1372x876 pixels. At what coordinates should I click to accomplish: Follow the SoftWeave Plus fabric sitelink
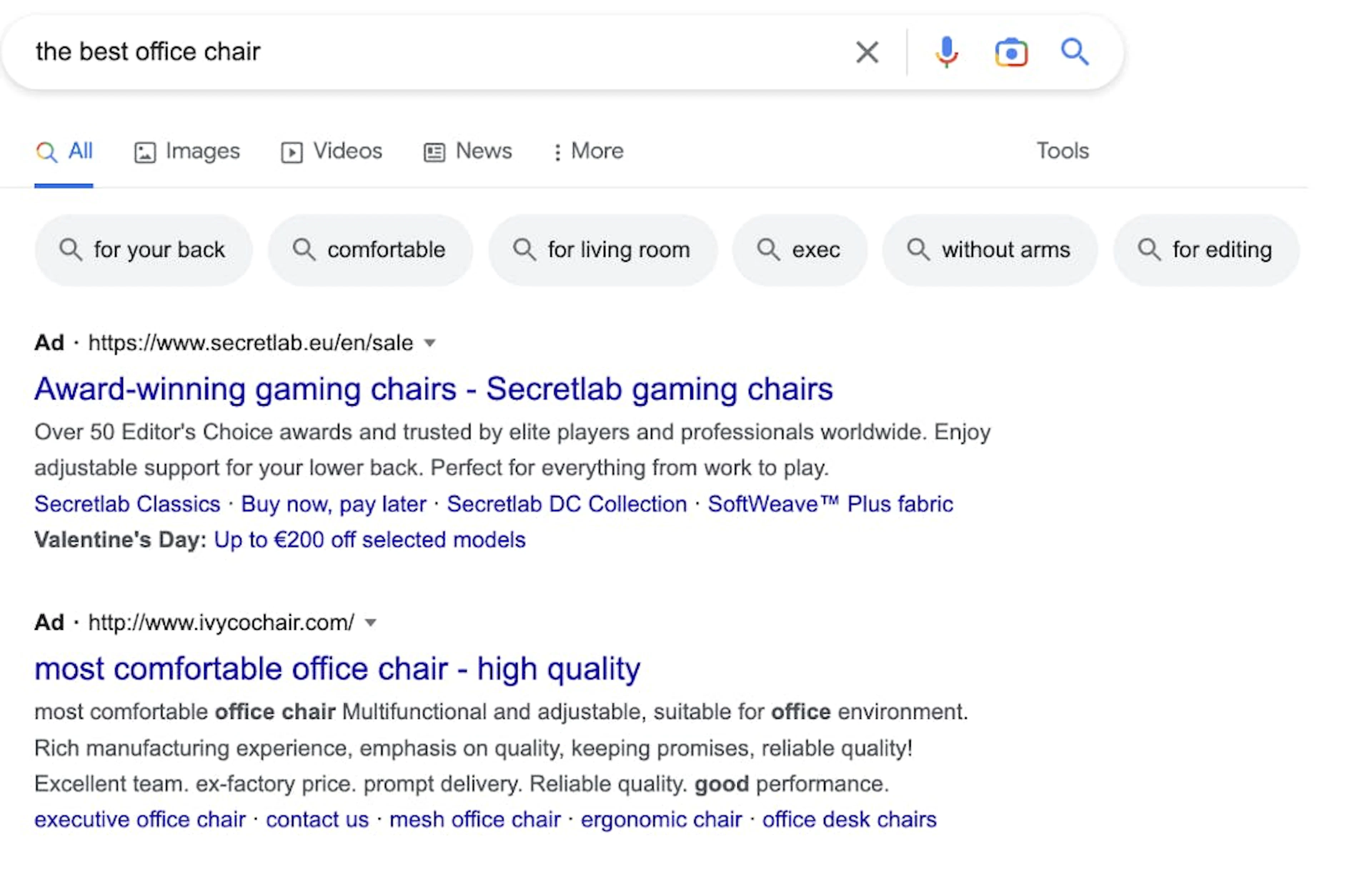click(x=830, y=504)
